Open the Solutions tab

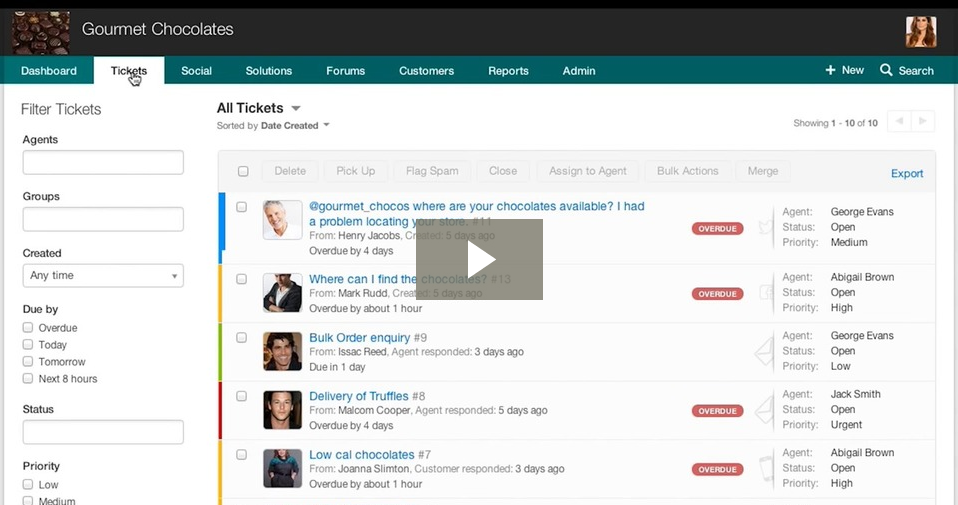tap(269, 71)
